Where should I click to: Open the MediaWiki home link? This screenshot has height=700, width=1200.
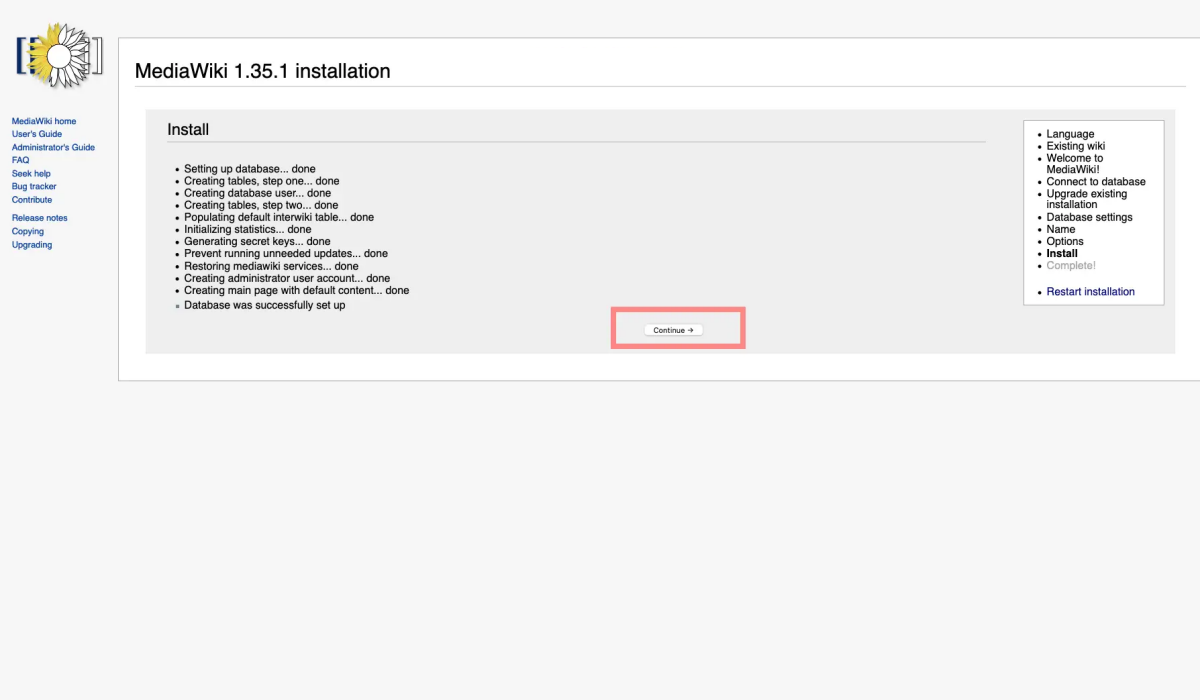click(44, 121)
